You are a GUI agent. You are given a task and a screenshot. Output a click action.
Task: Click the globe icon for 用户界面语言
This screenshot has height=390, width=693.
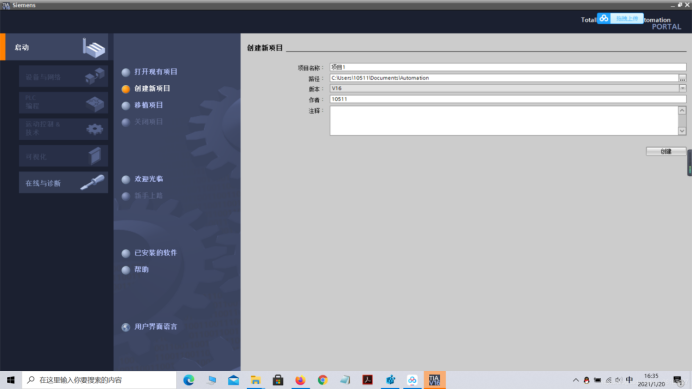click(126, 327)
